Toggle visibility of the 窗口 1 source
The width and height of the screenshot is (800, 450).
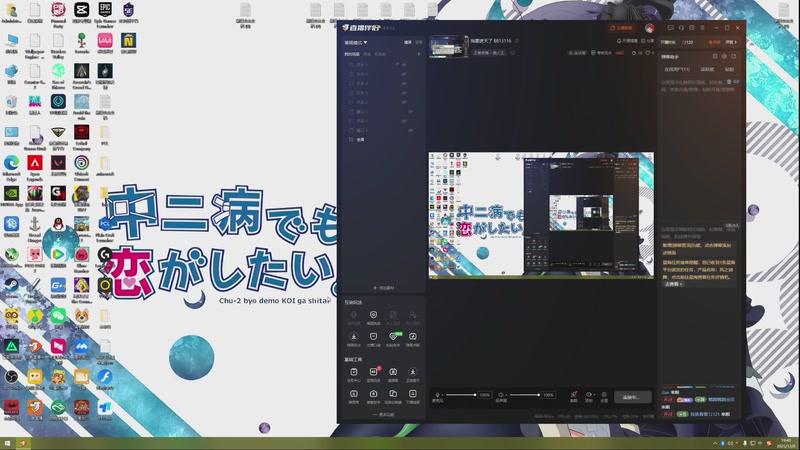click(x=410, y=131)
